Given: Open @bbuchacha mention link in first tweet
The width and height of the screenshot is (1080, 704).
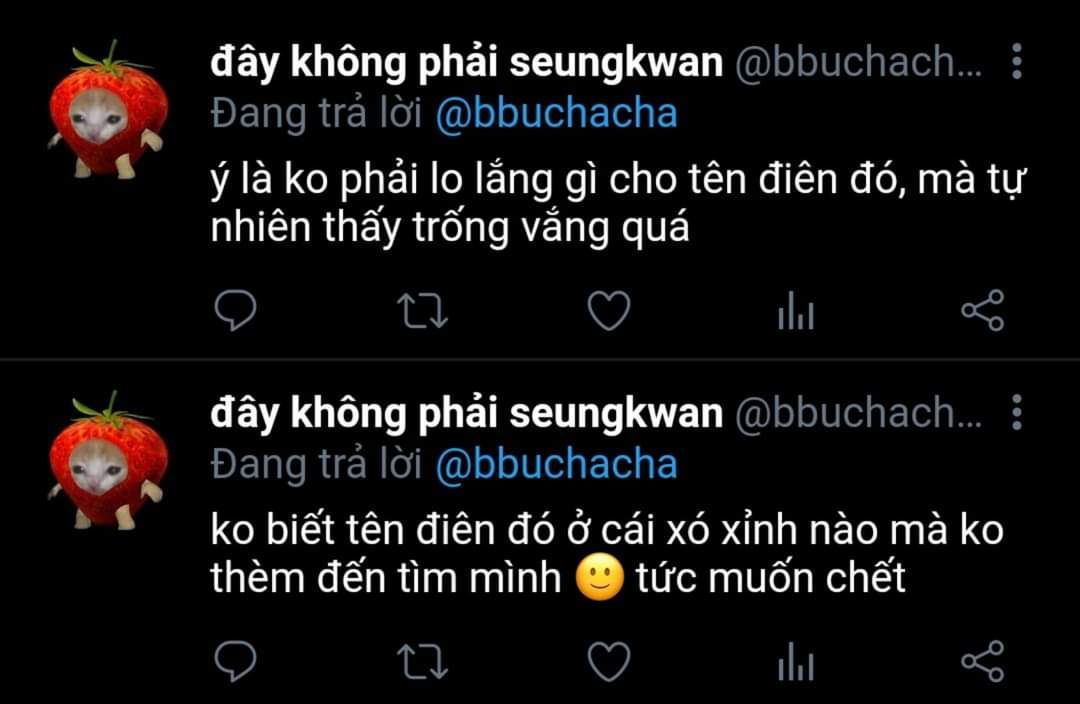Looking at the screenshot, I should [557, 114].
